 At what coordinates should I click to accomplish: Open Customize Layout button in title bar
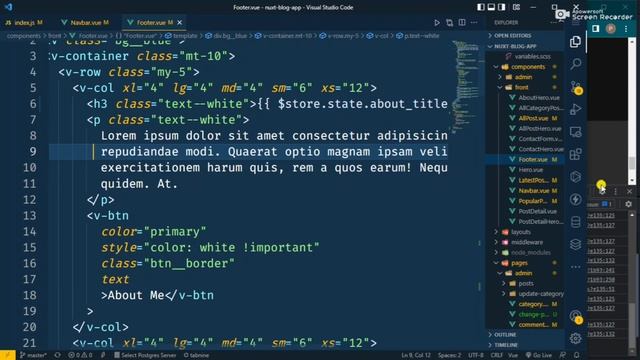tap(516, 7)
